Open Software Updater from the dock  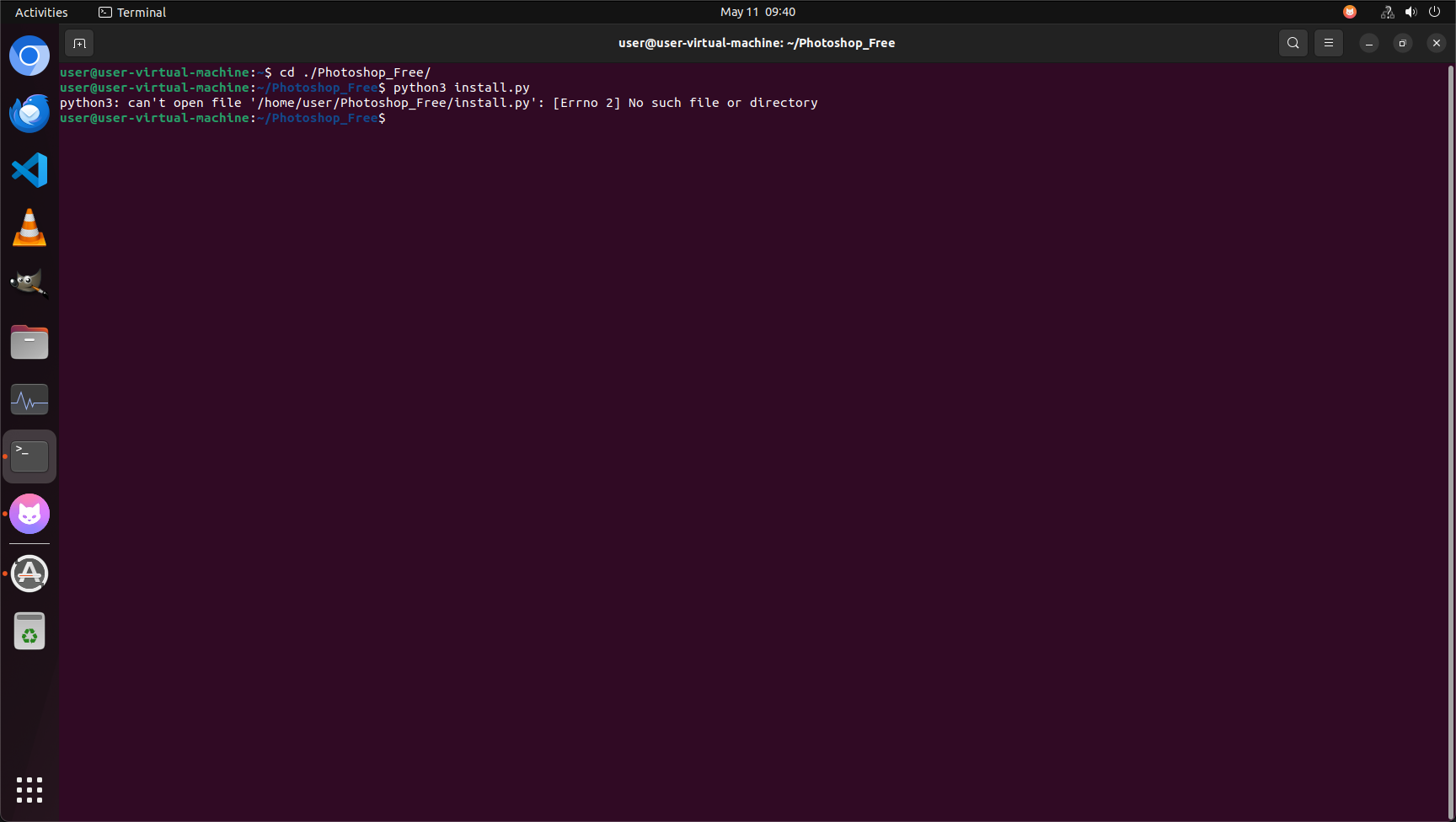tap(29, 574)
